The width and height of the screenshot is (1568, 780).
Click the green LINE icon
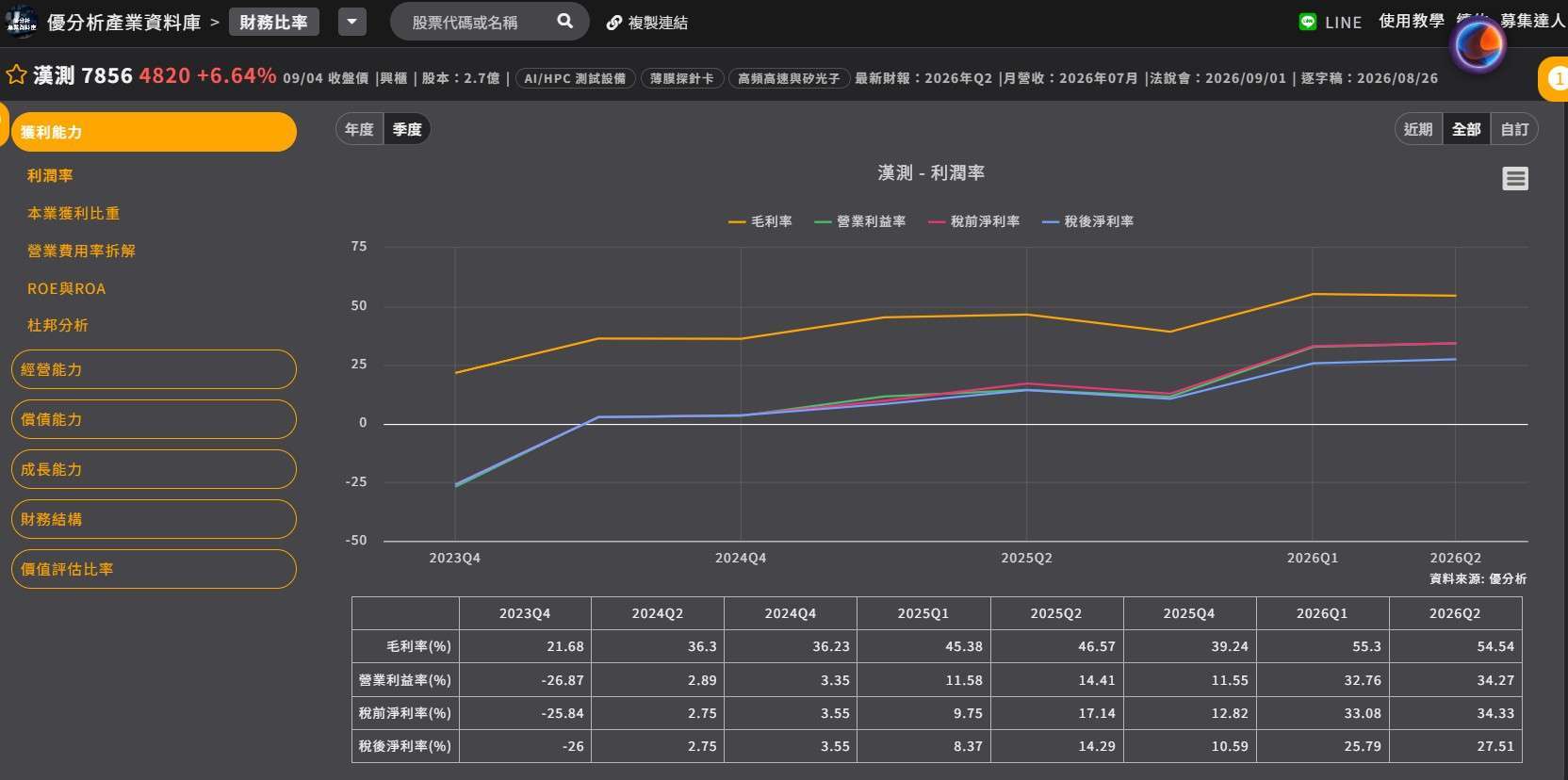click(x=1307, y=22)
